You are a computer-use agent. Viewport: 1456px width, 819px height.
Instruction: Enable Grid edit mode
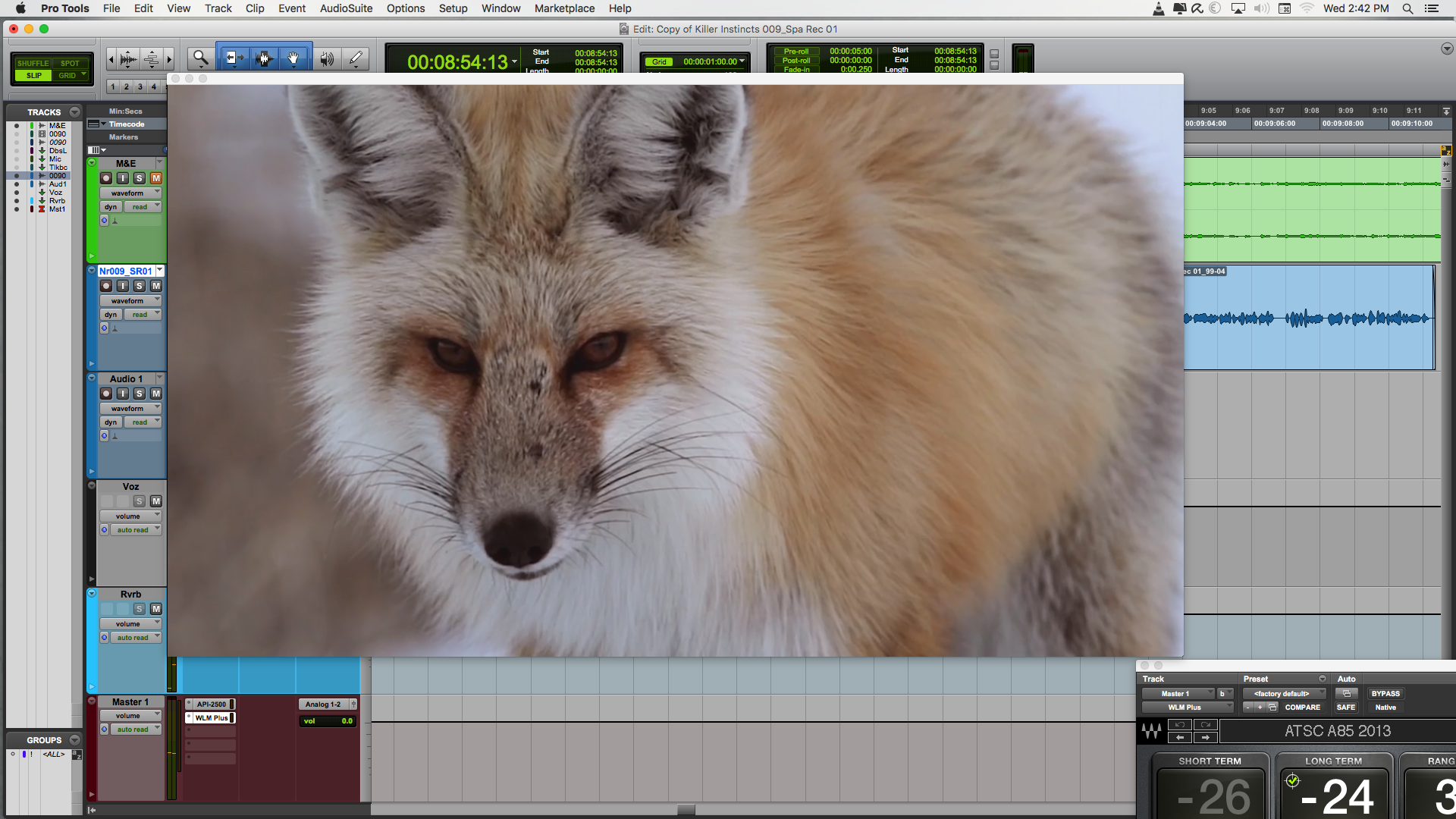click(68, 75)
